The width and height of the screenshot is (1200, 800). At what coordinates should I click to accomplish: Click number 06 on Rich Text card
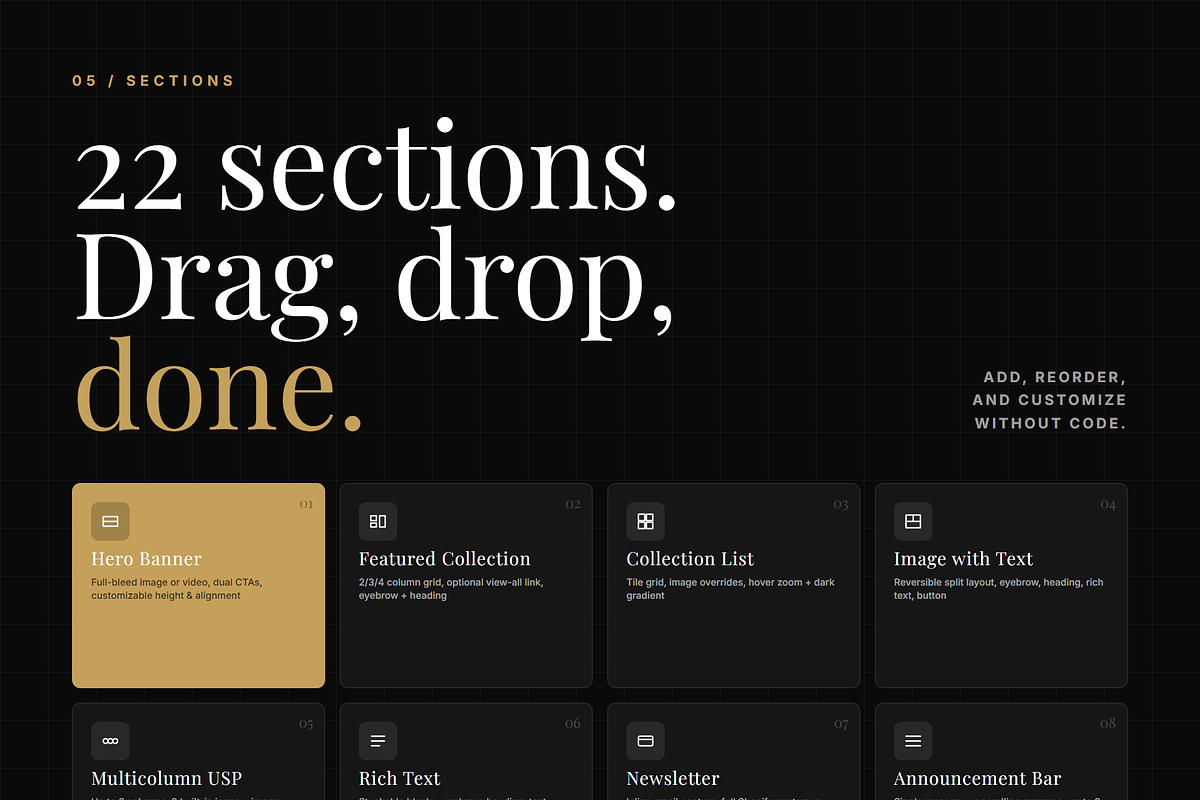pyautogui.click(x=573, y=724)
